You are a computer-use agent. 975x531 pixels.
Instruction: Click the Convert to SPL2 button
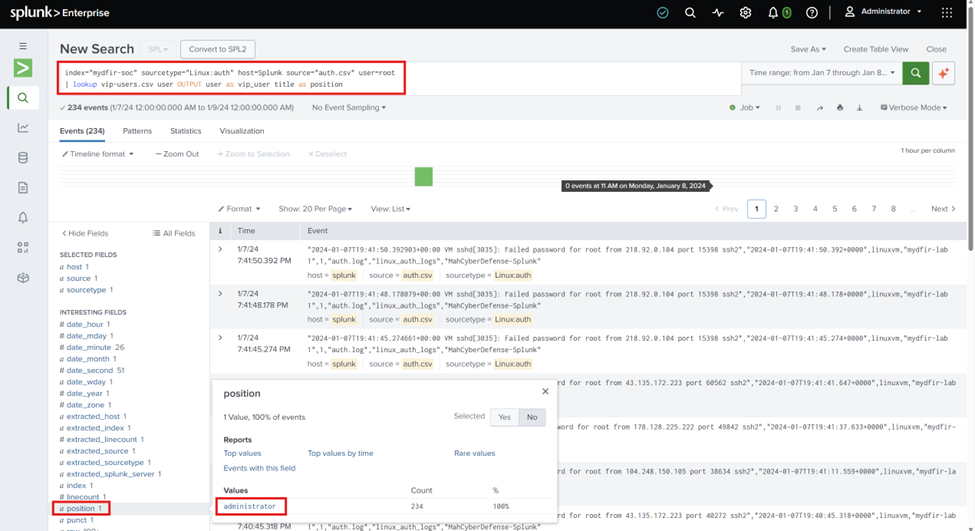pyautogui.click(x=218, y=49)
